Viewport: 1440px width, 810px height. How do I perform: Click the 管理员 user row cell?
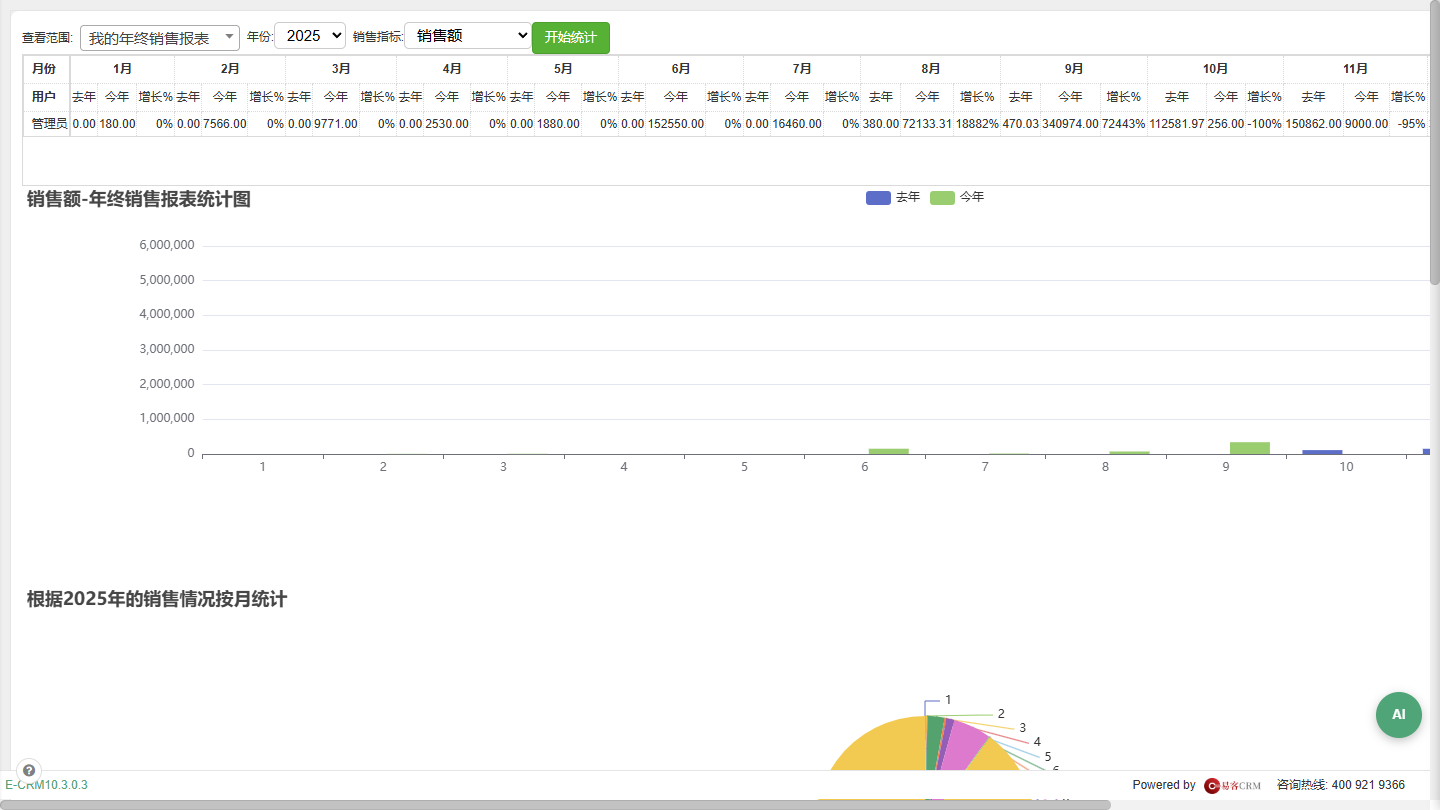tap(46, 124)
